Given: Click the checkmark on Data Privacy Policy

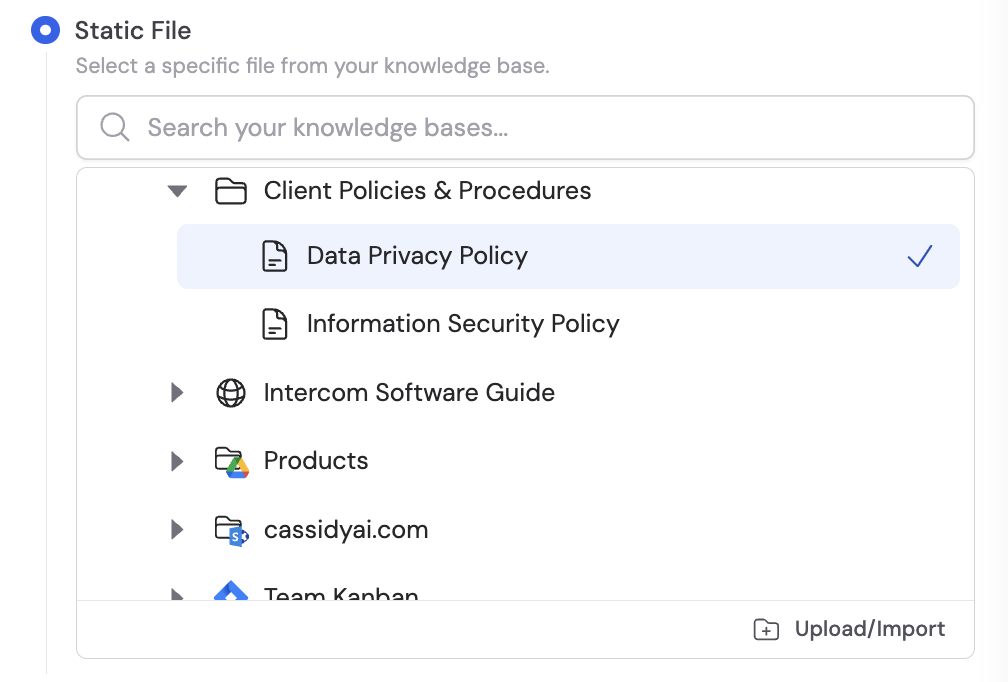Looking at the screenshot, I should click(x=920, y=256).
